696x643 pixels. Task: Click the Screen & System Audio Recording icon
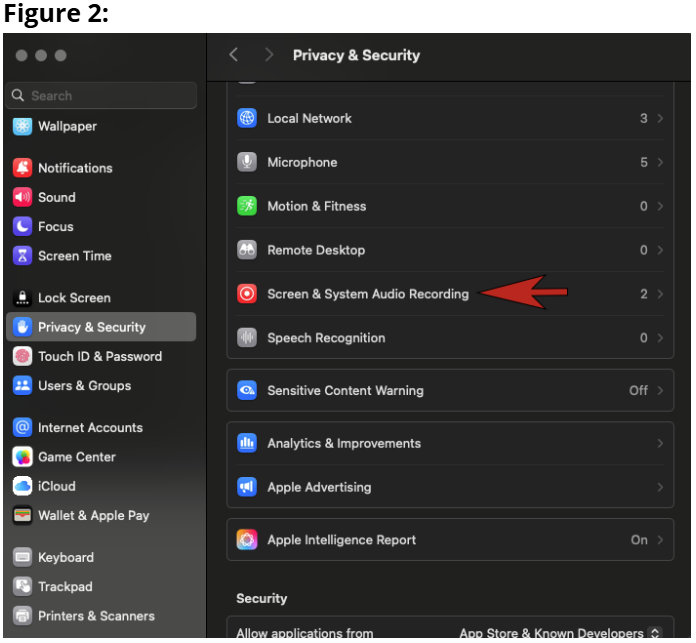pos(247,294)
